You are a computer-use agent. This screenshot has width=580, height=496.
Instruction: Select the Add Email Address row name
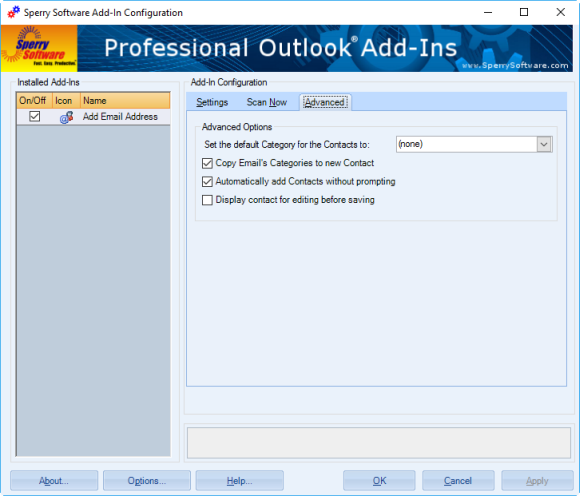(120, 117)
